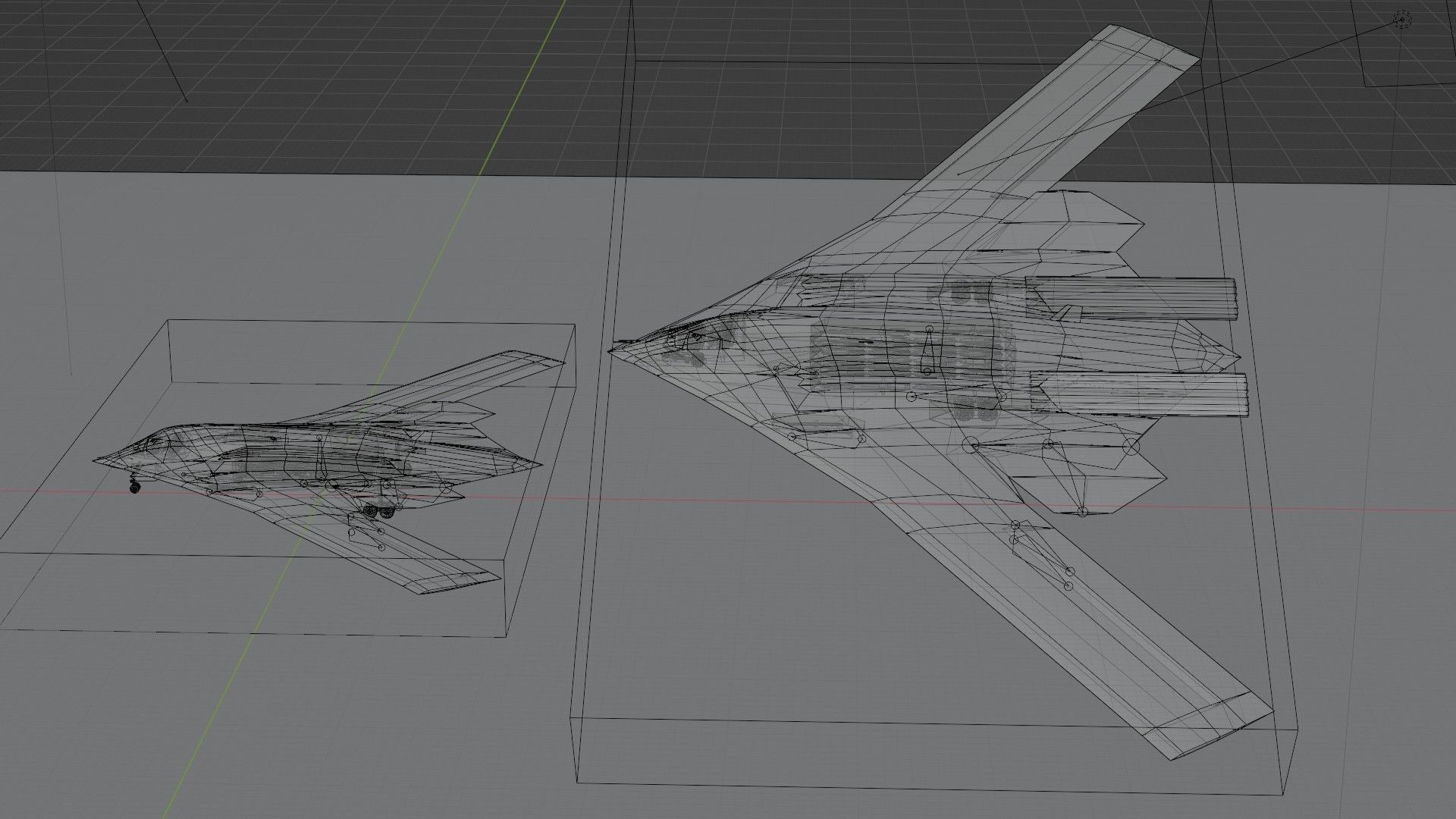The image size is (1456, 819).
Task: Select the small aircraft's far wing tip
Action: (535, 359)
